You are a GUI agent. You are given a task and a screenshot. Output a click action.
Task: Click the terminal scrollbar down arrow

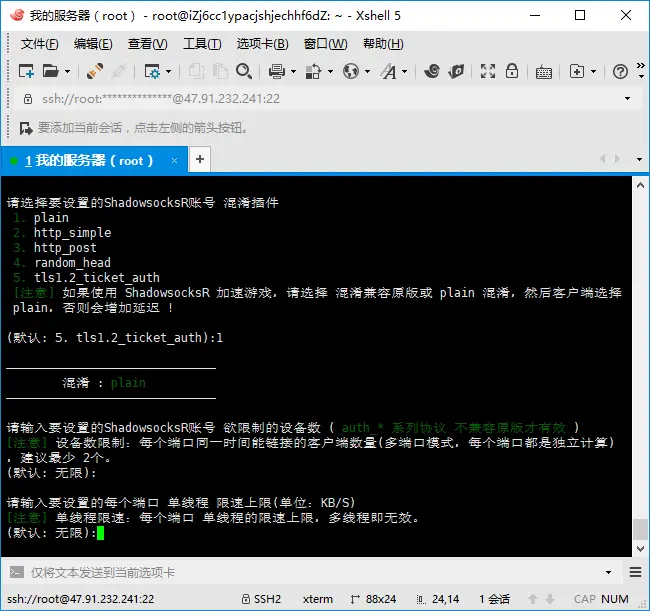640,548
